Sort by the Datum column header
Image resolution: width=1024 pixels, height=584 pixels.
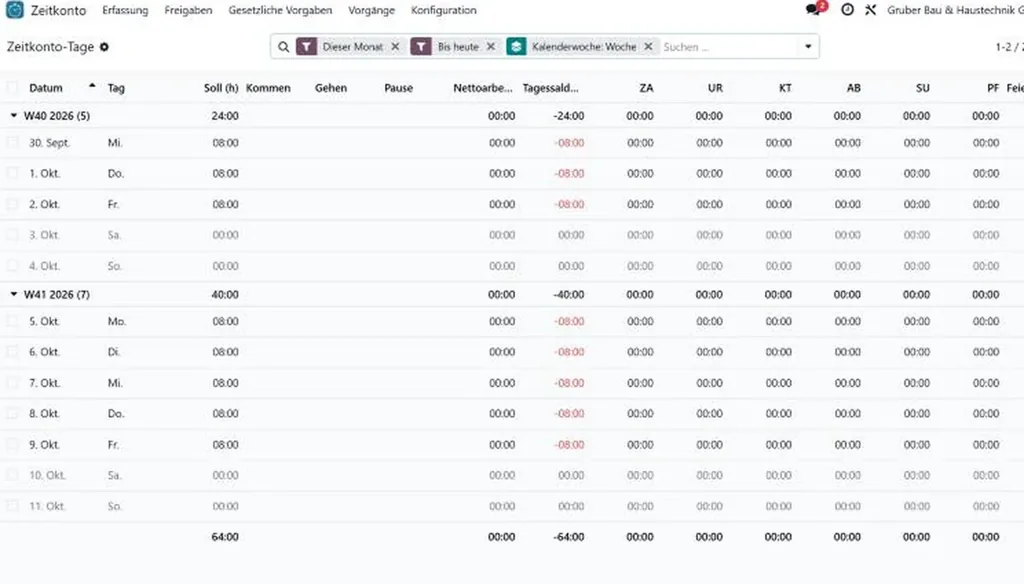coord(46,88)
